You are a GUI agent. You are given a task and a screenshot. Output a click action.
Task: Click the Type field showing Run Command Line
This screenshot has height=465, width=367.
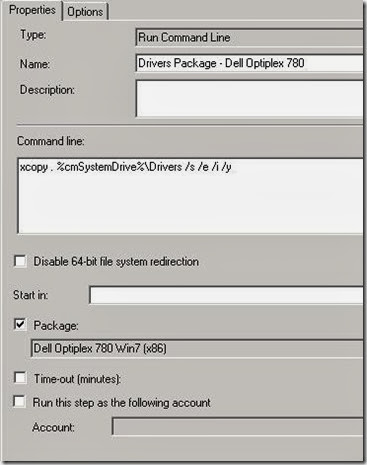249,37
